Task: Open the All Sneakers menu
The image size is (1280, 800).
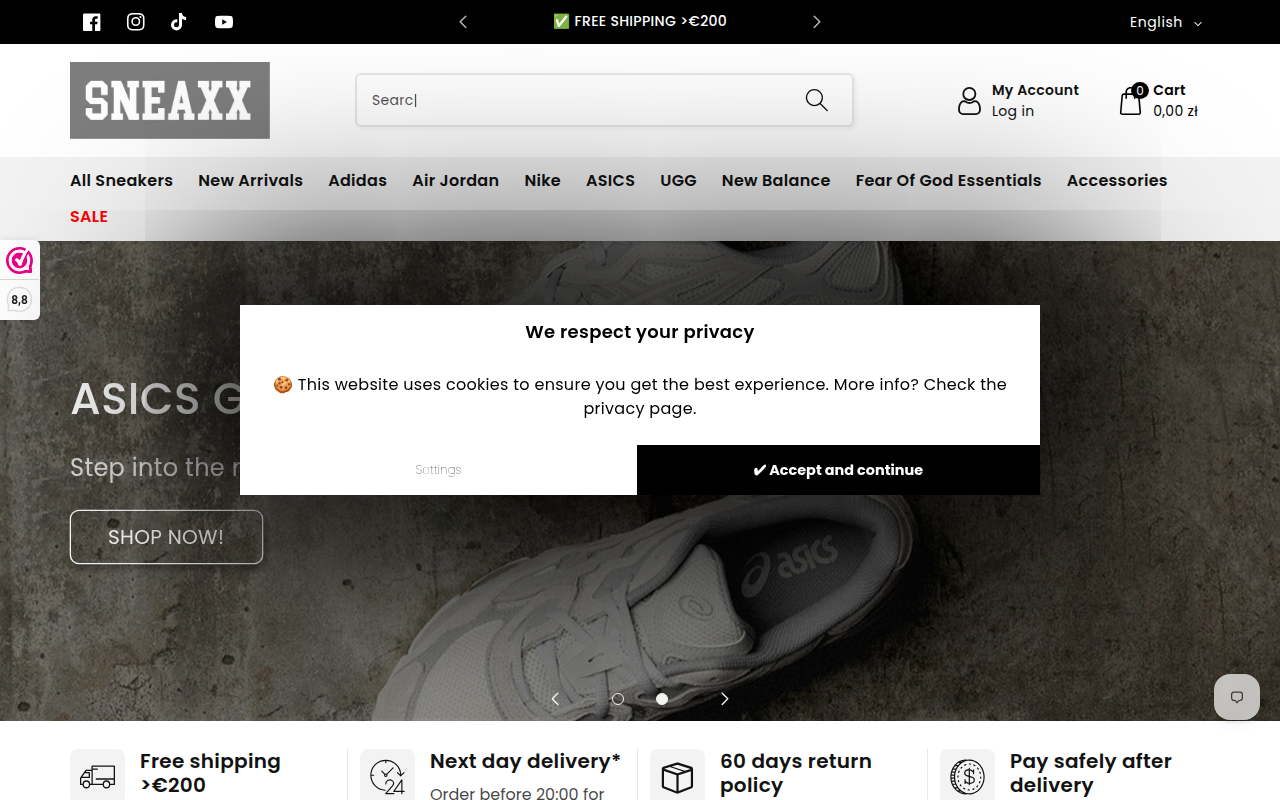Action: click(x=121, y=181)
